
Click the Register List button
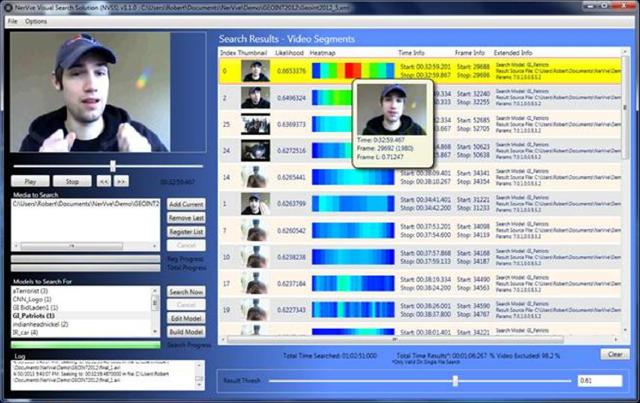tap(186, 232)
